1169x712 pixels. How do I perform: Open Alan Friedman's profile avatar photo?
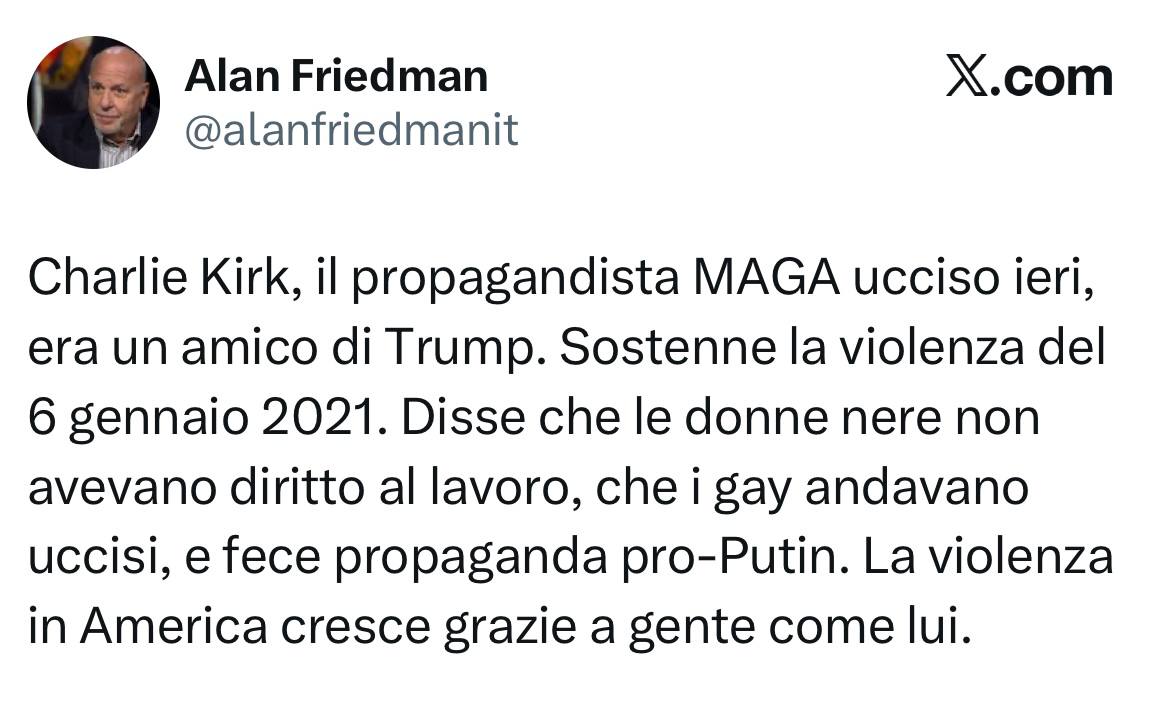pyautogui.click(x=93, y=102)
